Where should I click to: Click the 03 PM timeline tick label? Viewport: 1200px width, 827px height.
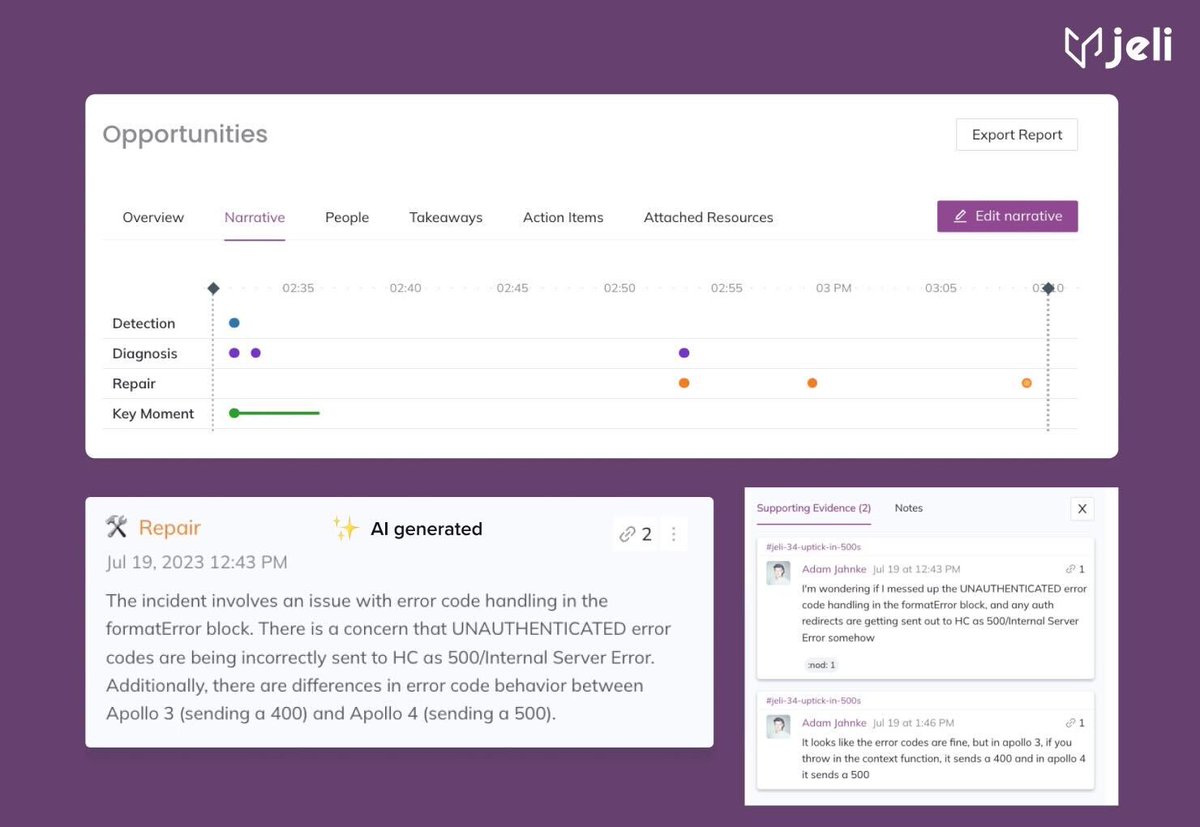click(x=833, y=288)
